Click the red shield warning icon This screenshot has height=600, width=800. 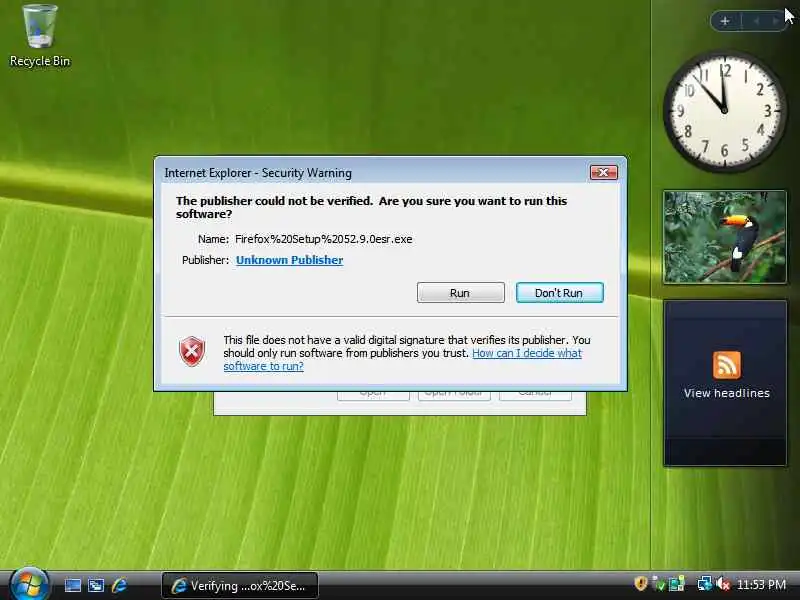pos(192,351)
